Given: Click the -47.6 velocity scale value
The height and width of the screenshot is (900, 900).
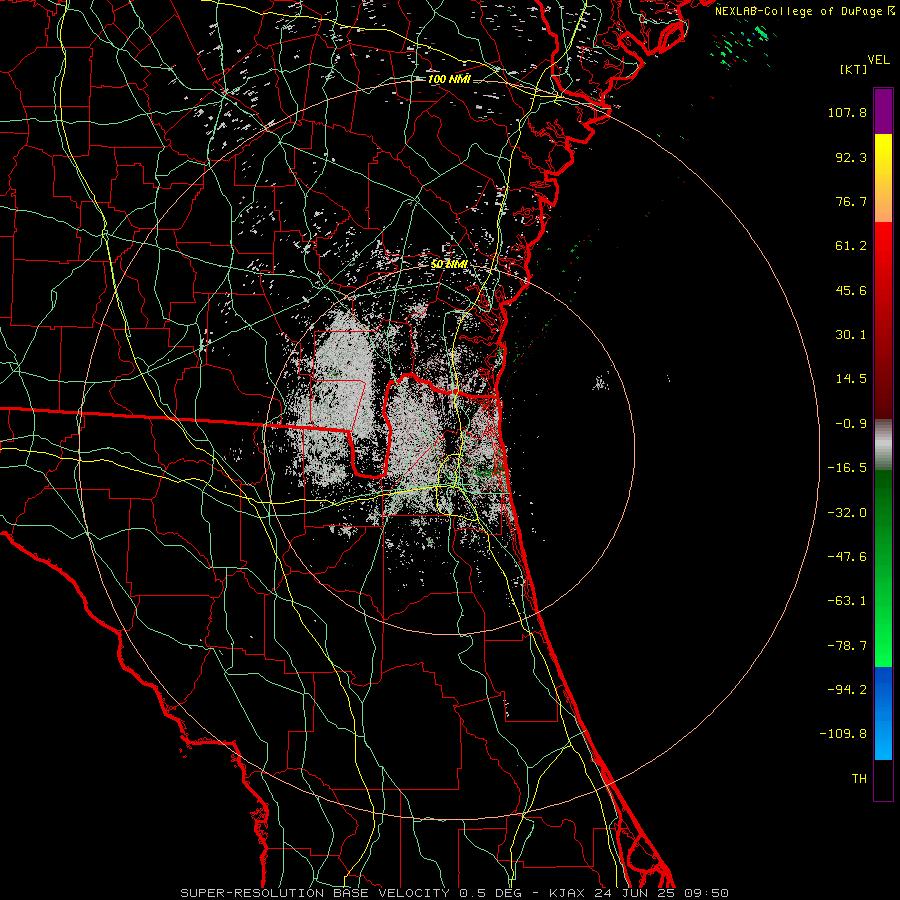Looking at the screenshot, I should (x=847, y=557).
